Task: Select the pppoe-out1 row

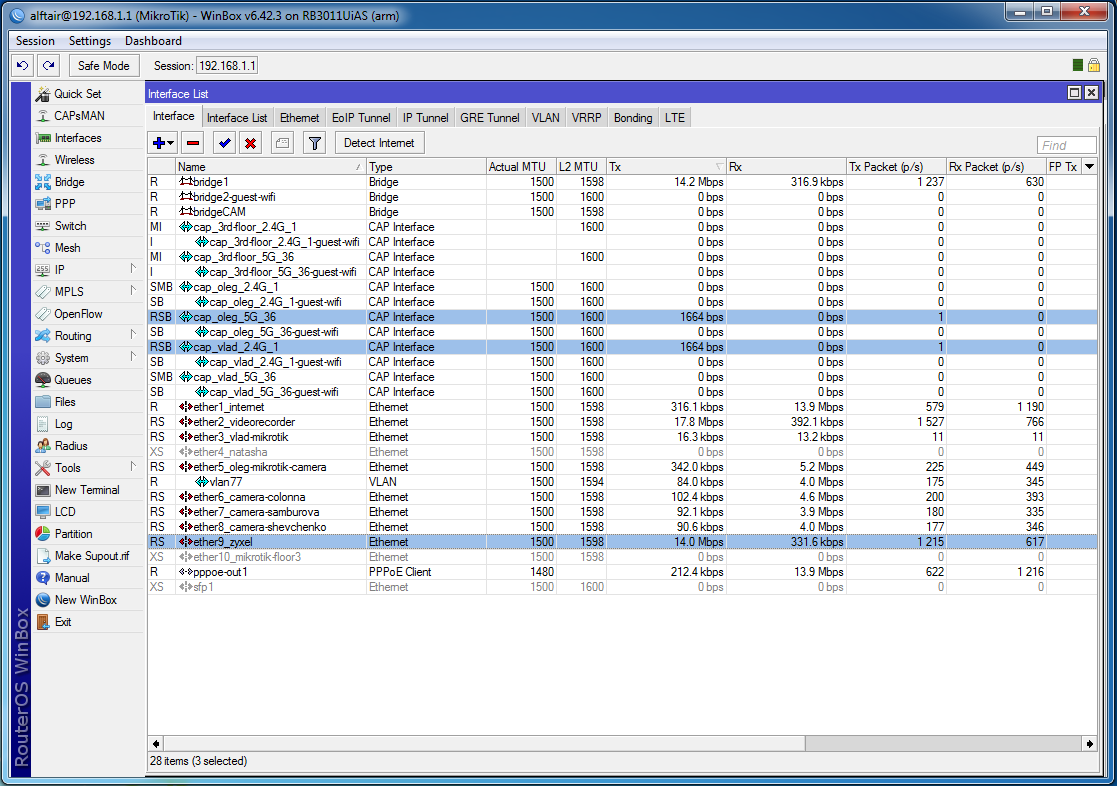Action: tap(622, 572)
